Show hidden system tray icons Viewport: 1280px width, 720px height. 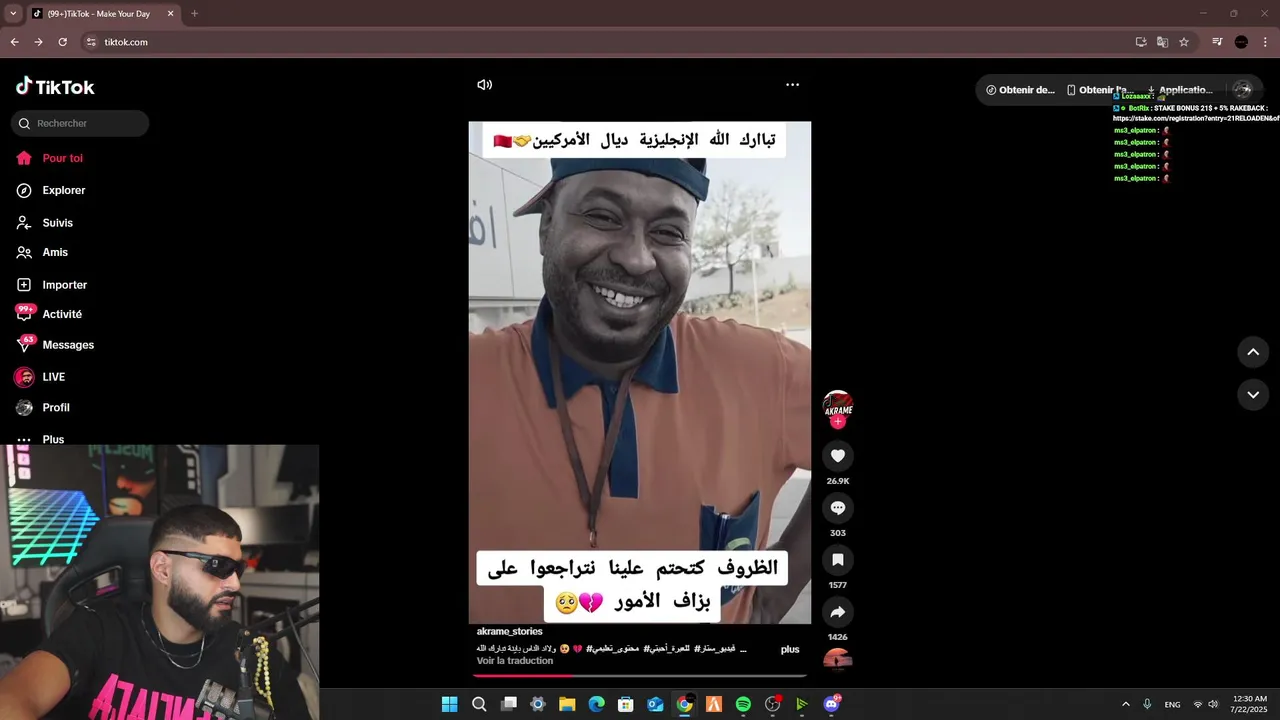[x=1125, y=704]
